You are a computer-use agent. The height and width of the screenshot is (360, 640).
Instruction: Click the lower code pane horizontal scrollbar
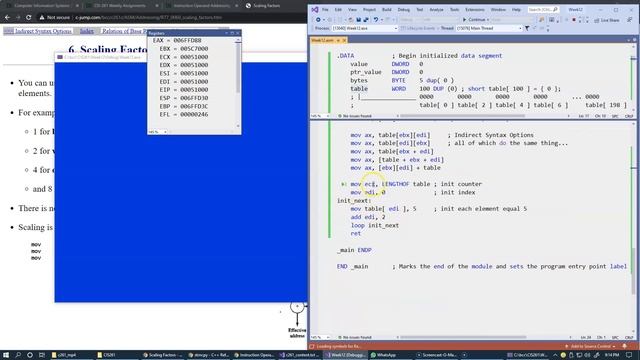coord(463,338)
